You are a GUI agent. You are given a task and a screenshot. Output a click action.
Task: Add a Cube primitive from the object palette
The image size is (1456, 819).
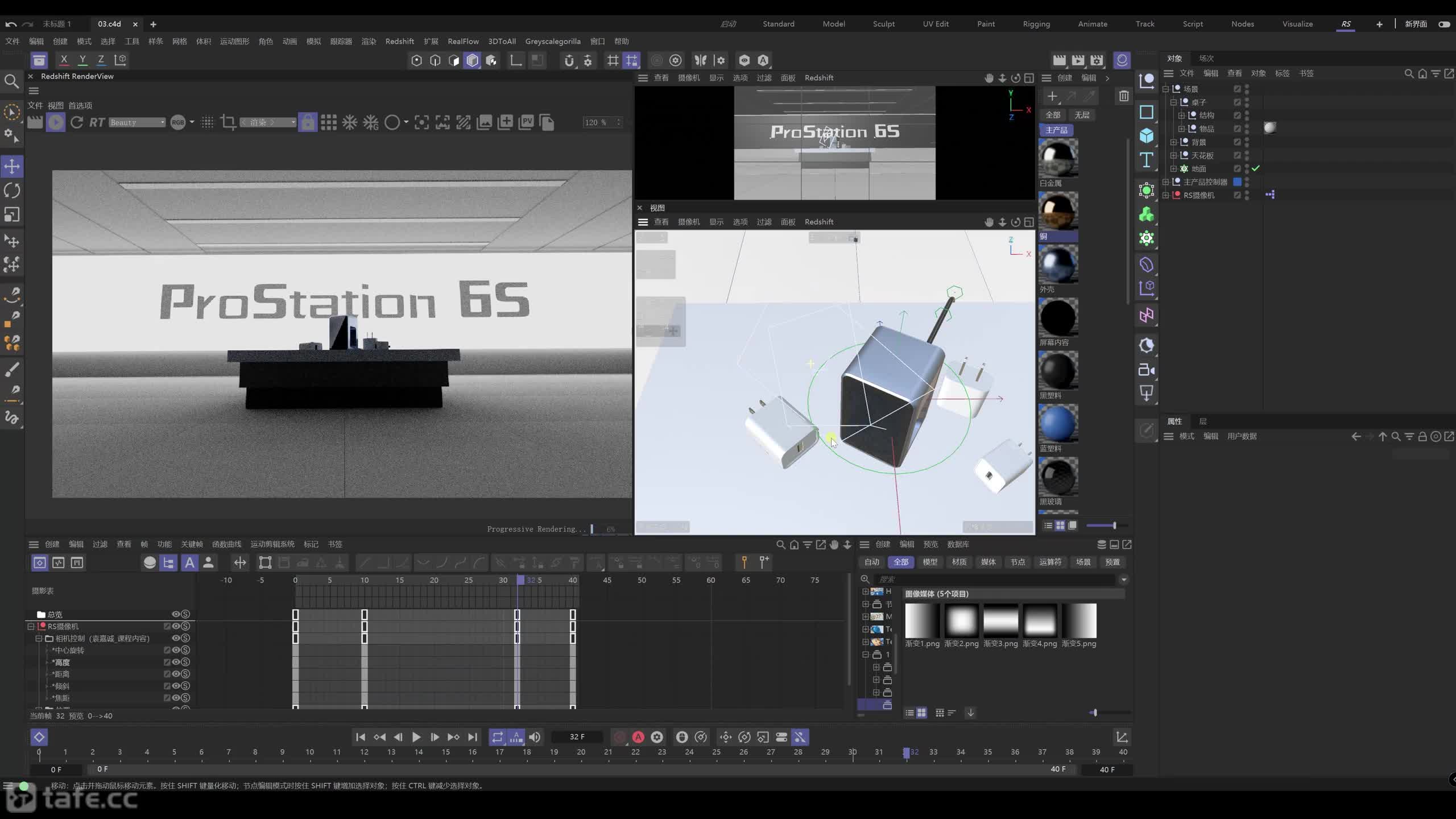(1147, 135)
